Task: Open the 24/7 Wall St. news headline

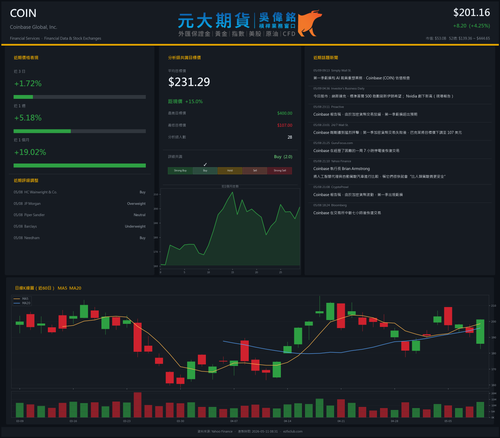Action: click(x=387, y=133)
